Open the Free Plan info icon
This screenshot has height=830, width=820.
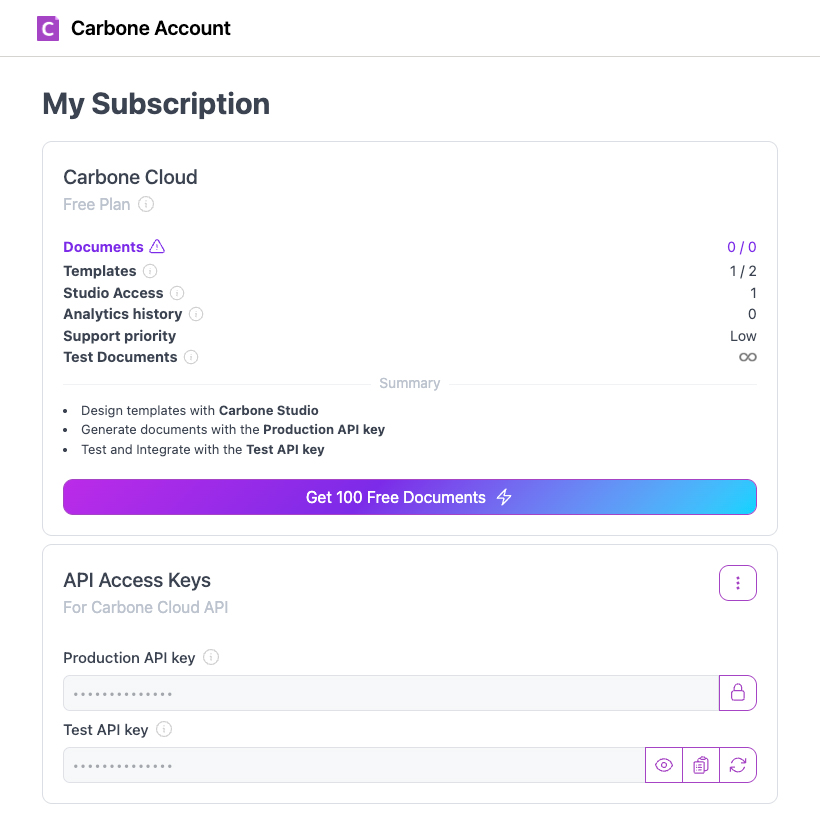(x=146, y=204)
